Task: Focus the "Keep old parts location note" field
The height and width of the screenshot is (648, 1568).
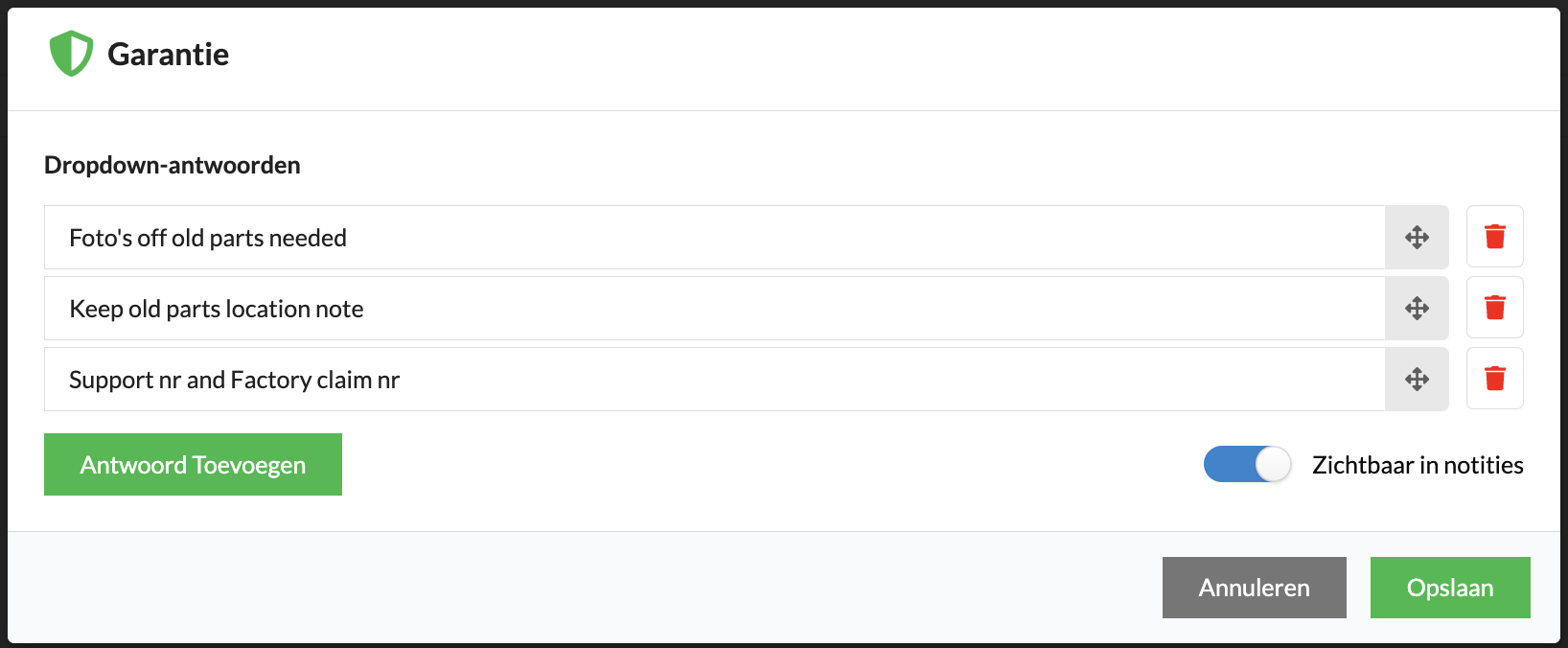Action: coord(714,308)
